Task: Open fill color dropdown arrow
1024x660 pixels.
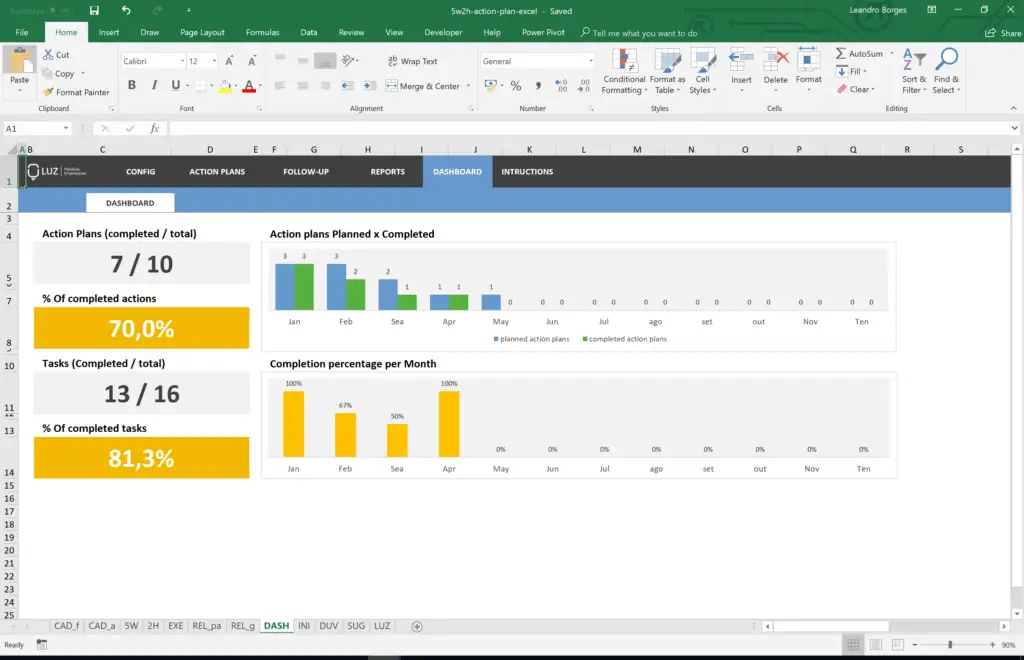Action: 236,86
